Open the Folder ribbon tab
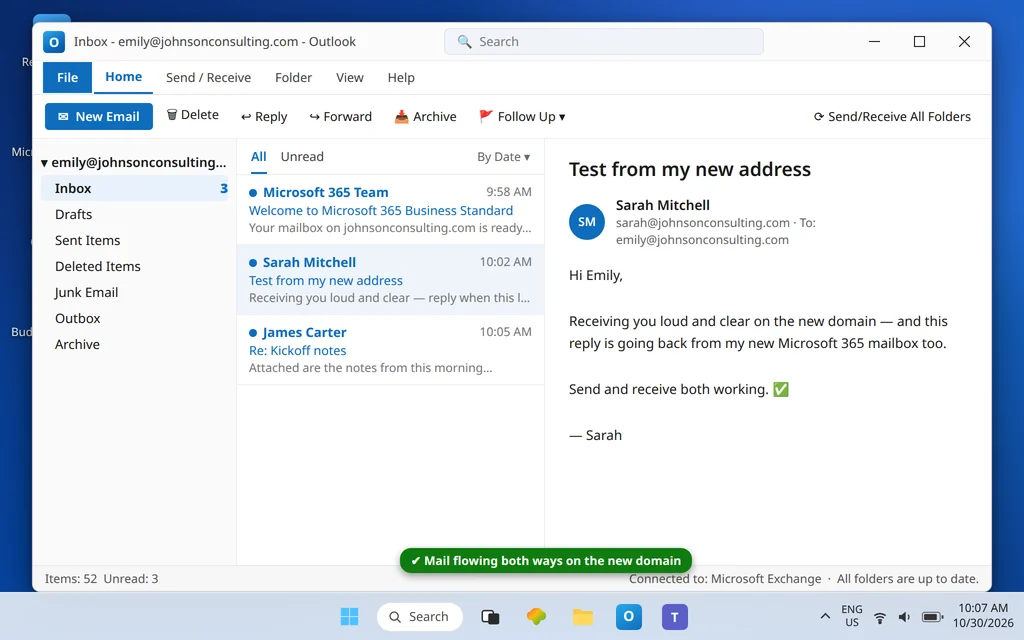 [x=293, y=77]
